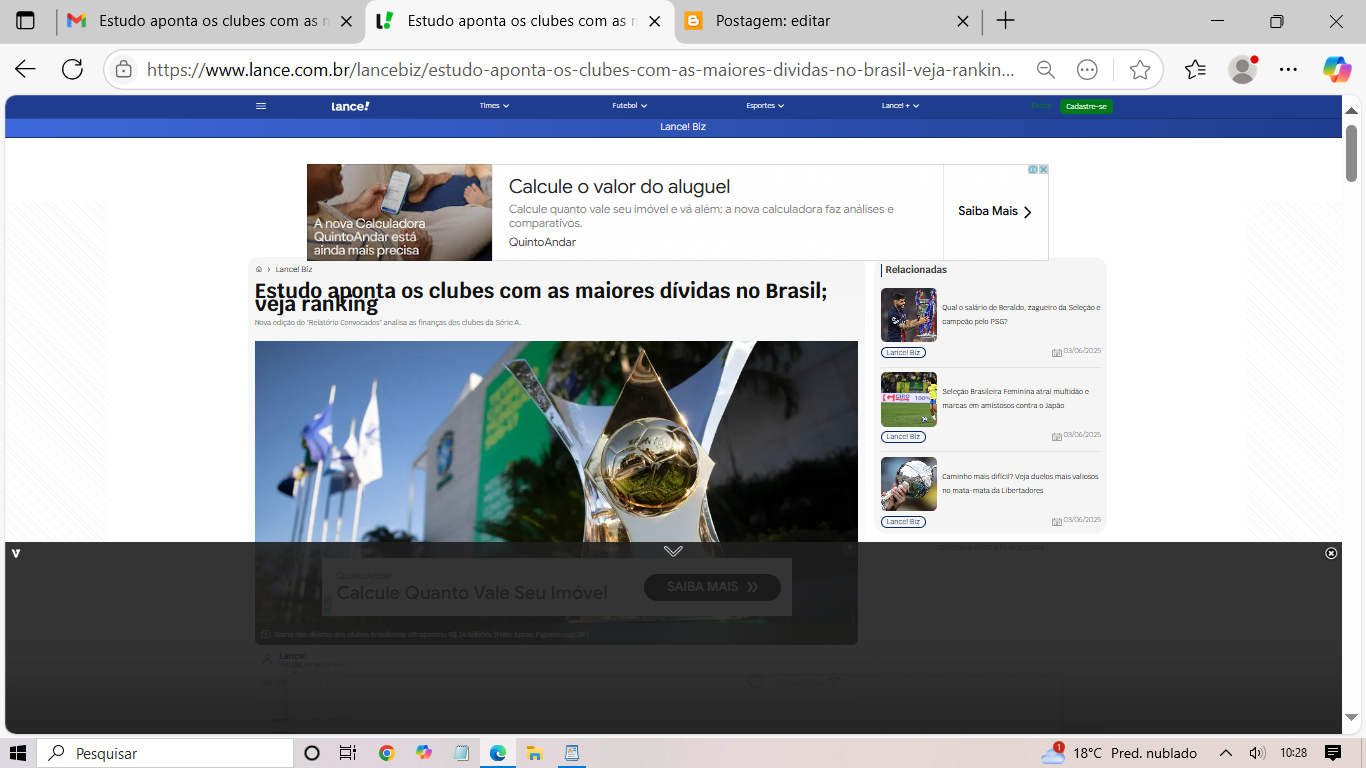Expand the Times dropdown menu
The height and width of the screenshot is (768, 1366).
tap(494, 106)
